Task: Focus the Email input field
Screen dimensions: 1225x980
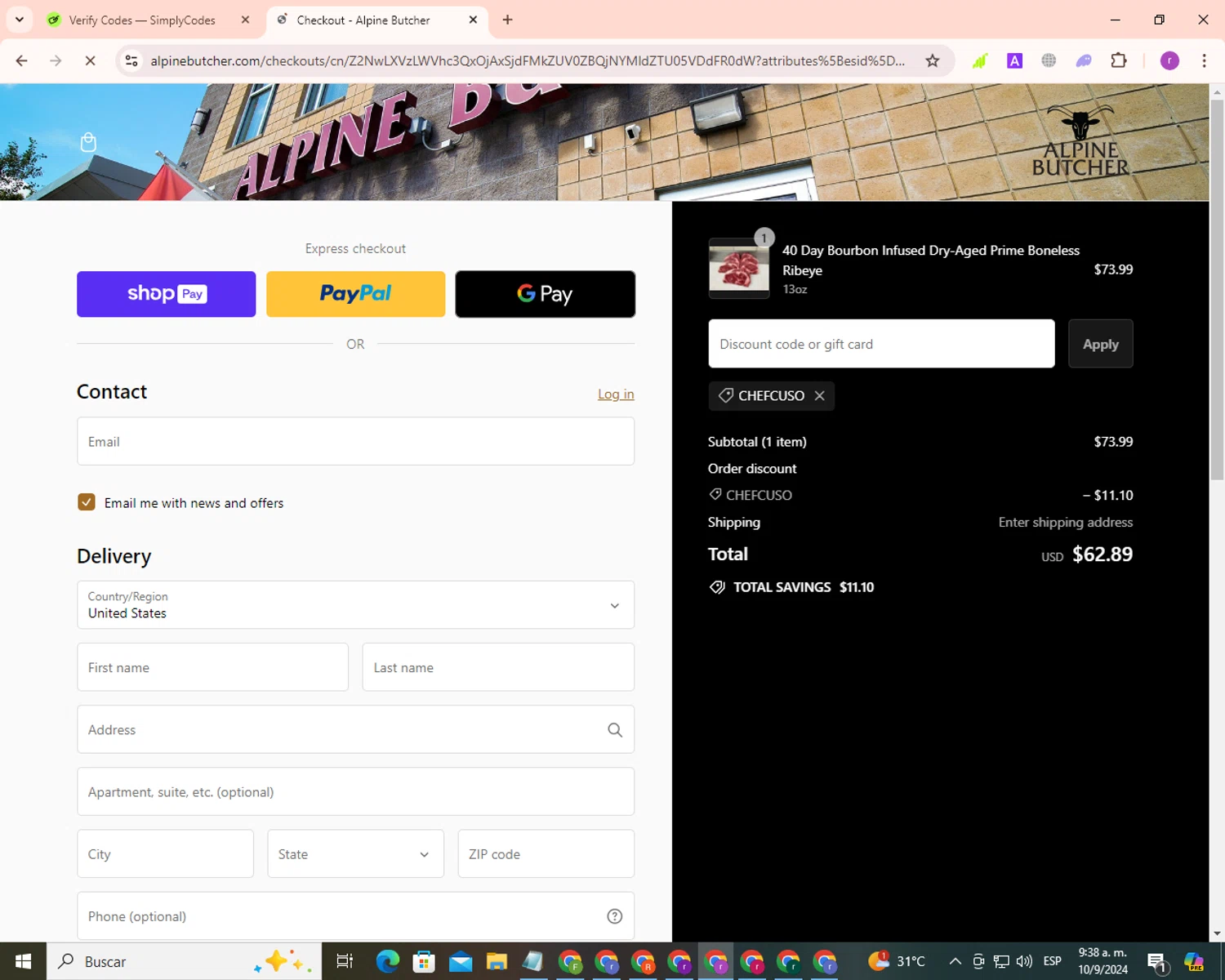Action: pos(355,442)
